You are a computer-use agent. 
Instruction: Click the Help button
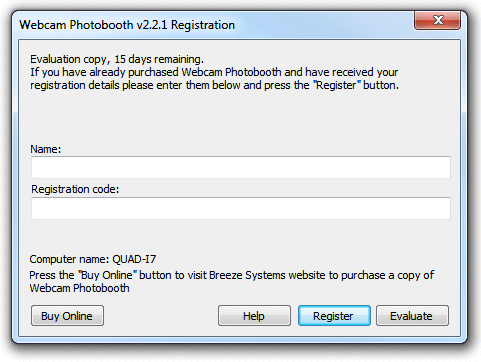pos(254,315)
